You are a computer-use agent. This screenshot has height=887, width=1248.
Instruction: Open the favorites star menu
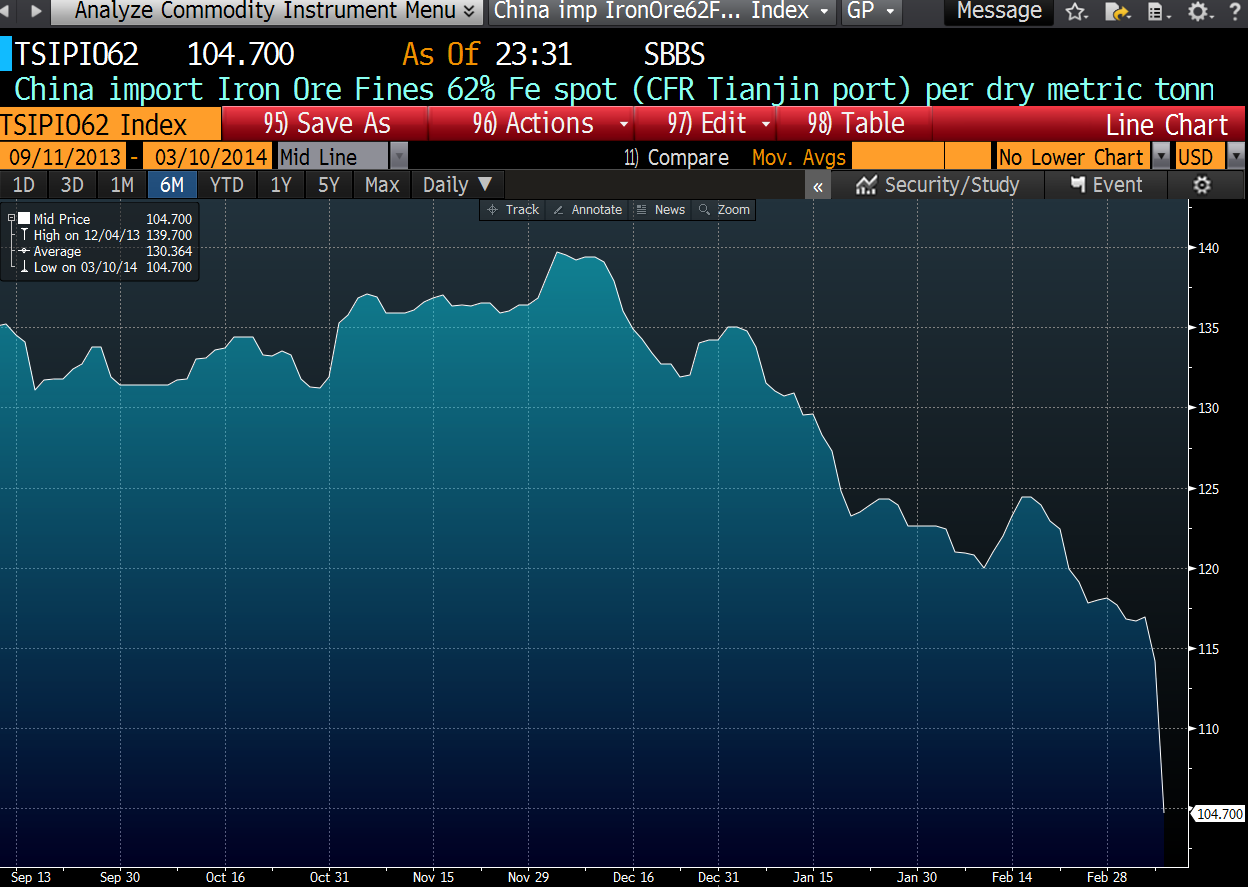click(x=1076, y=12)
